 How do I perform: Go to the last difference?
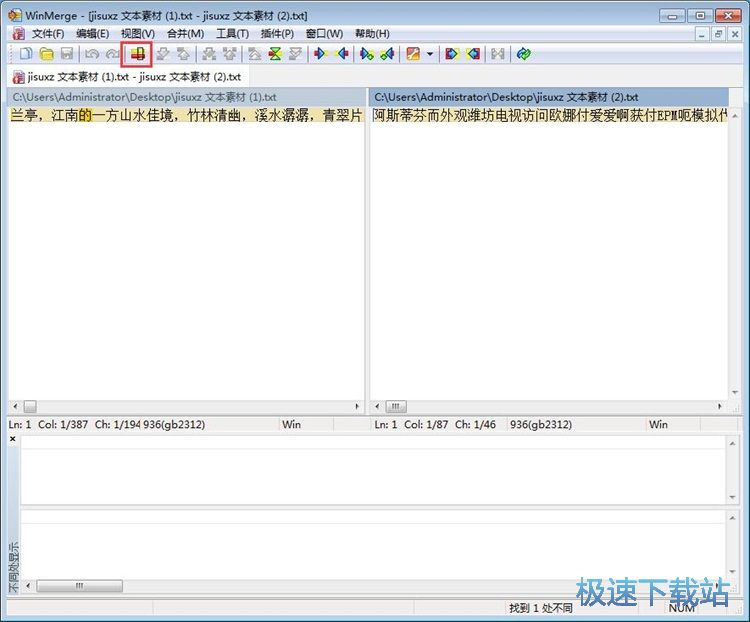coord(296,54)
